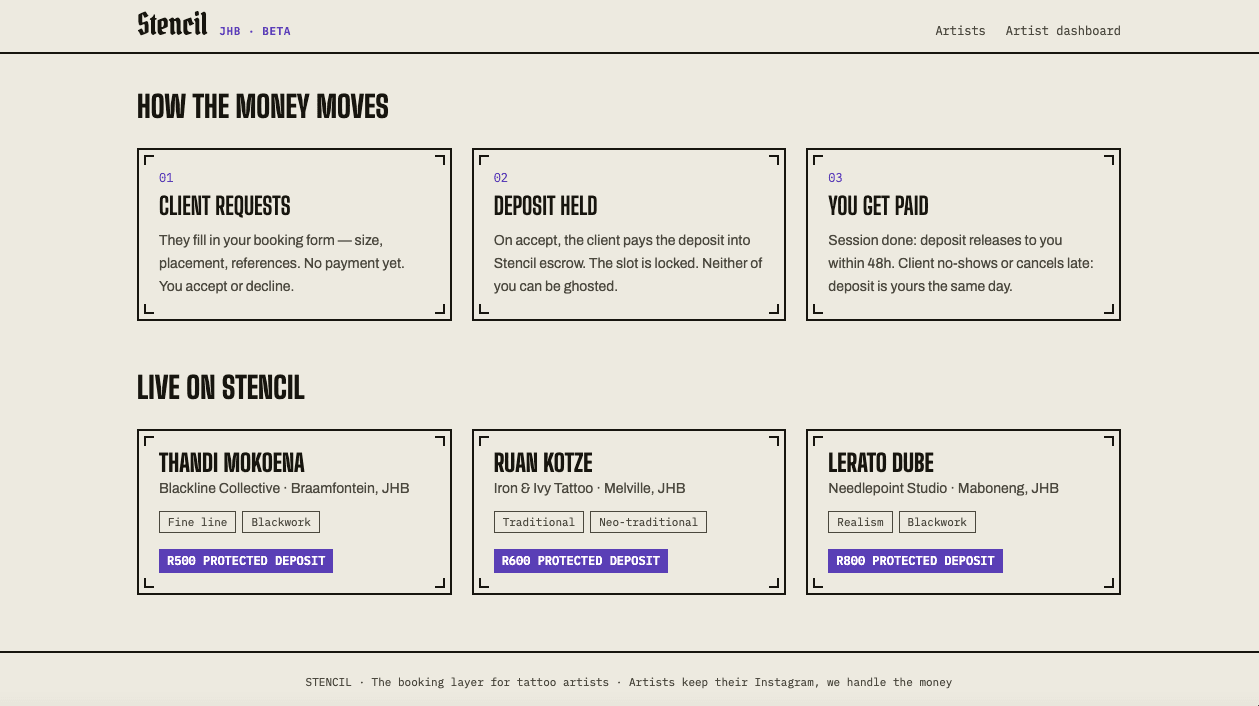Click text starting 'Session done: deposit releases'
1259x706 pixels.
[961, 263]
